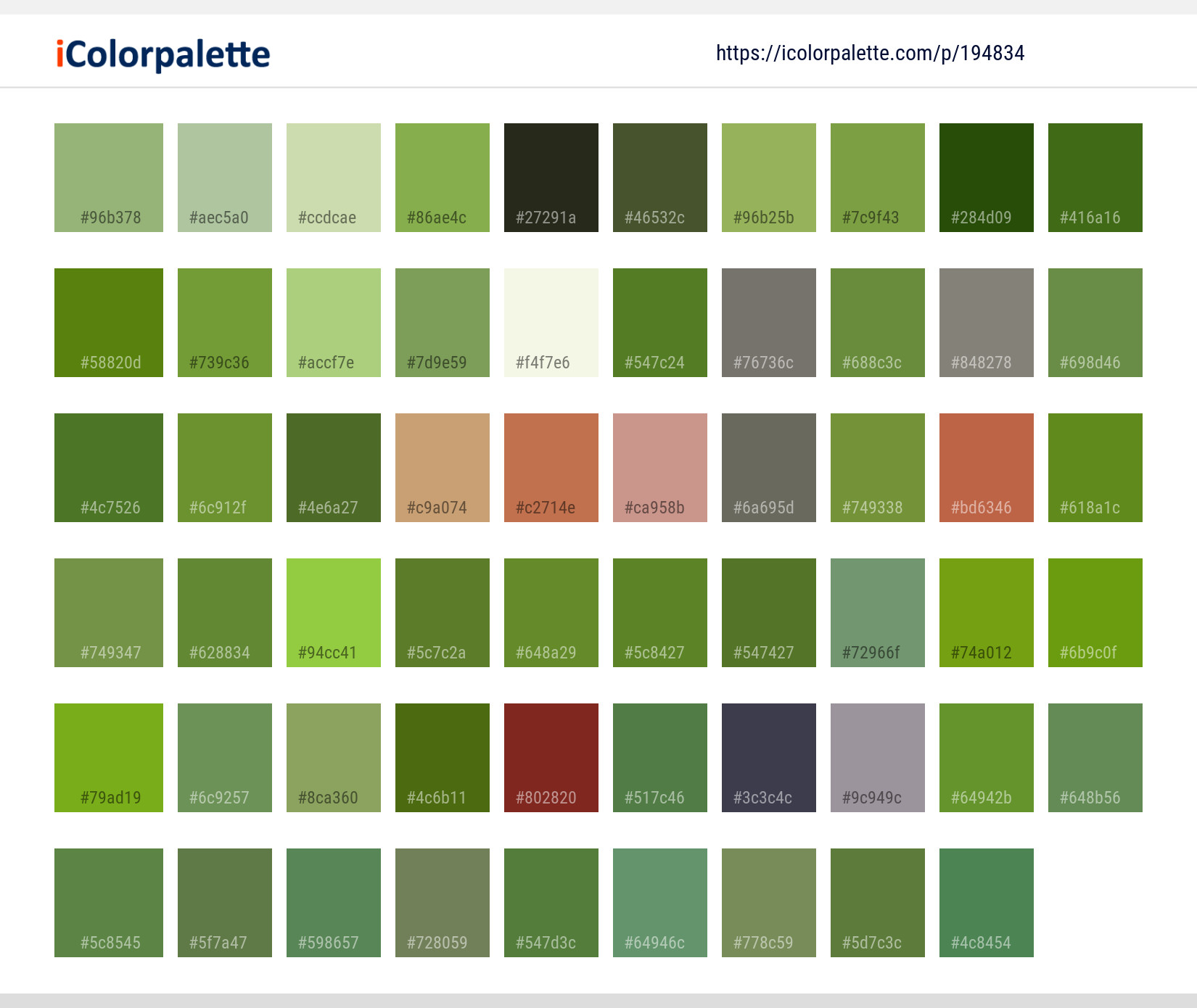
Task: Choose the #96b25b swatch
Action: [x=769, y=178]
